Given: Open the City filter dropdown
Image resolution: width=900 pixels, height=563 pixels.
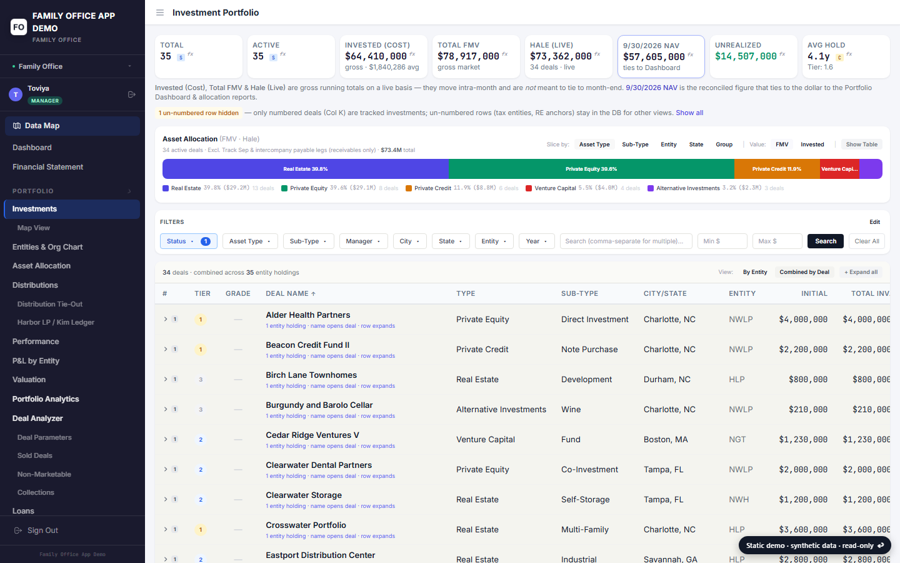Looking at the screenshot, I should tap(409, 241).
